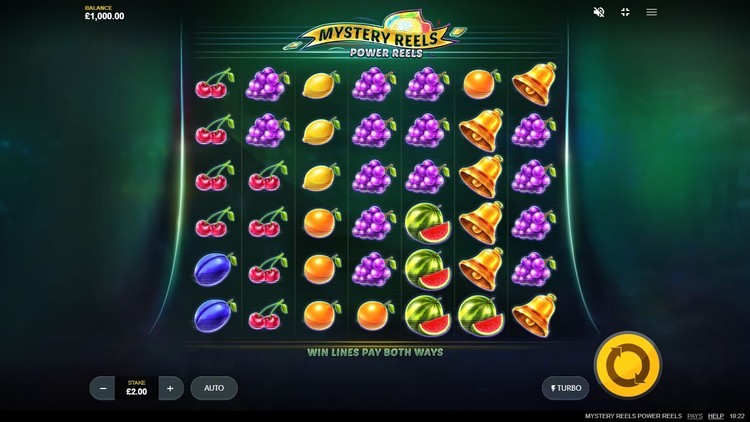Open the Pays paytable link
This screenshot has width=750, height=422.
(695, 416)
